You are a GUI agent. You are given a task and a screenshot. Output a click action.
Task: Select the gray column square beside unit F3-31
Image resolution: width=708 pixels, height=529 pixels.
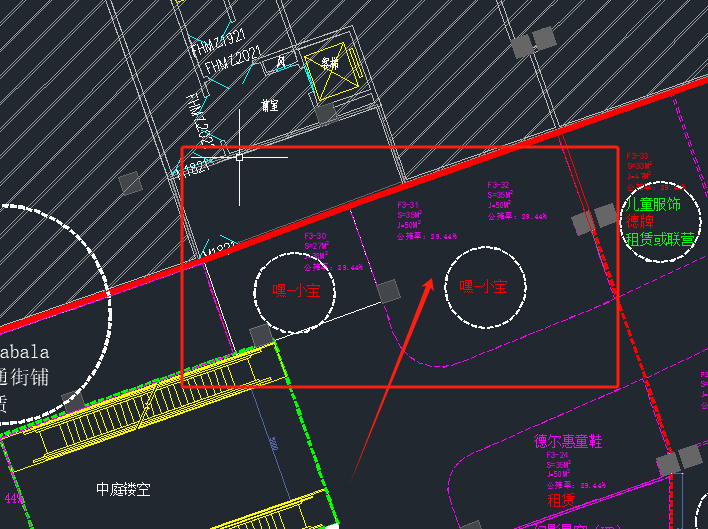point(389,291)
